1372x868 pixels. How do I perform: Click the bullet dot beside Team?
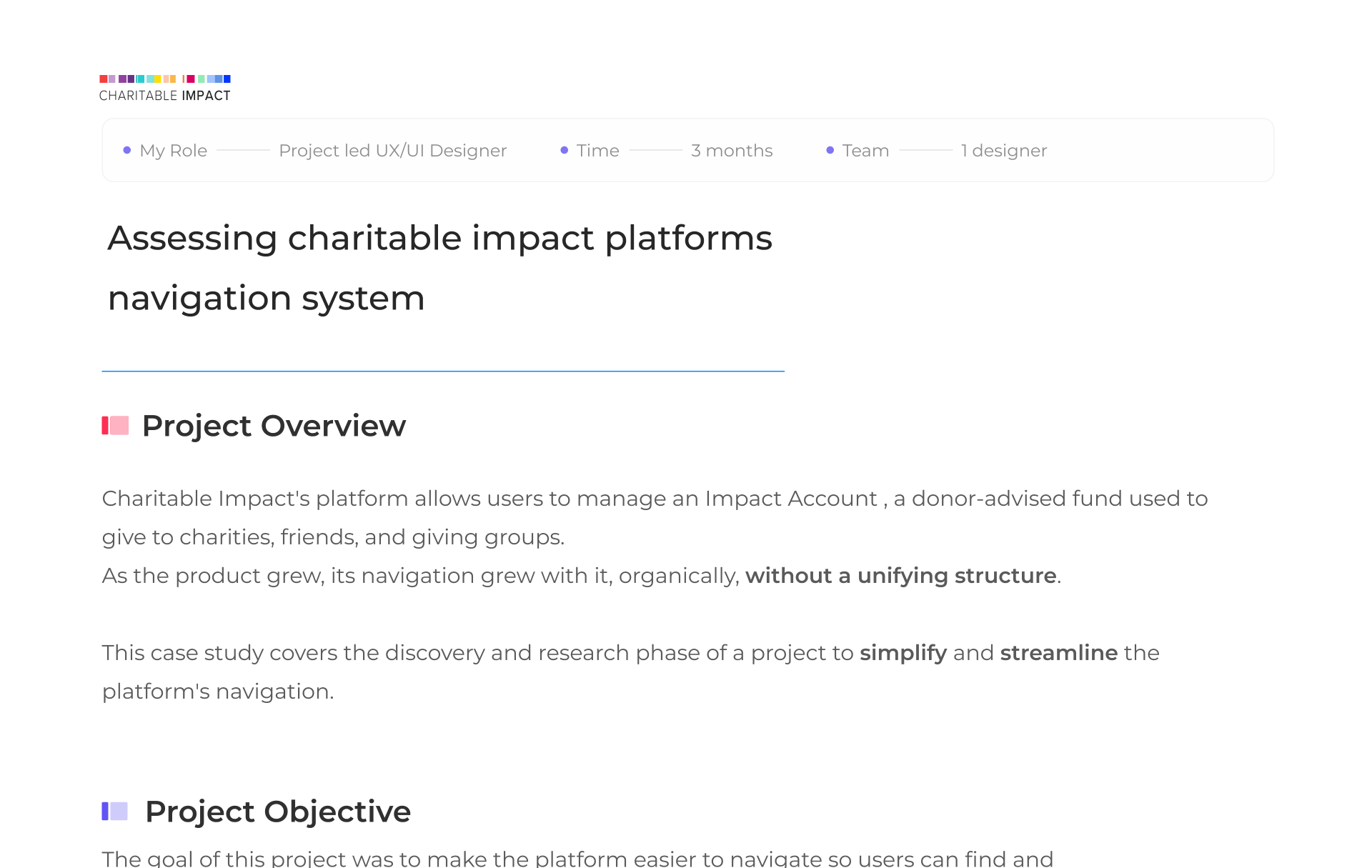click(830, 150)
